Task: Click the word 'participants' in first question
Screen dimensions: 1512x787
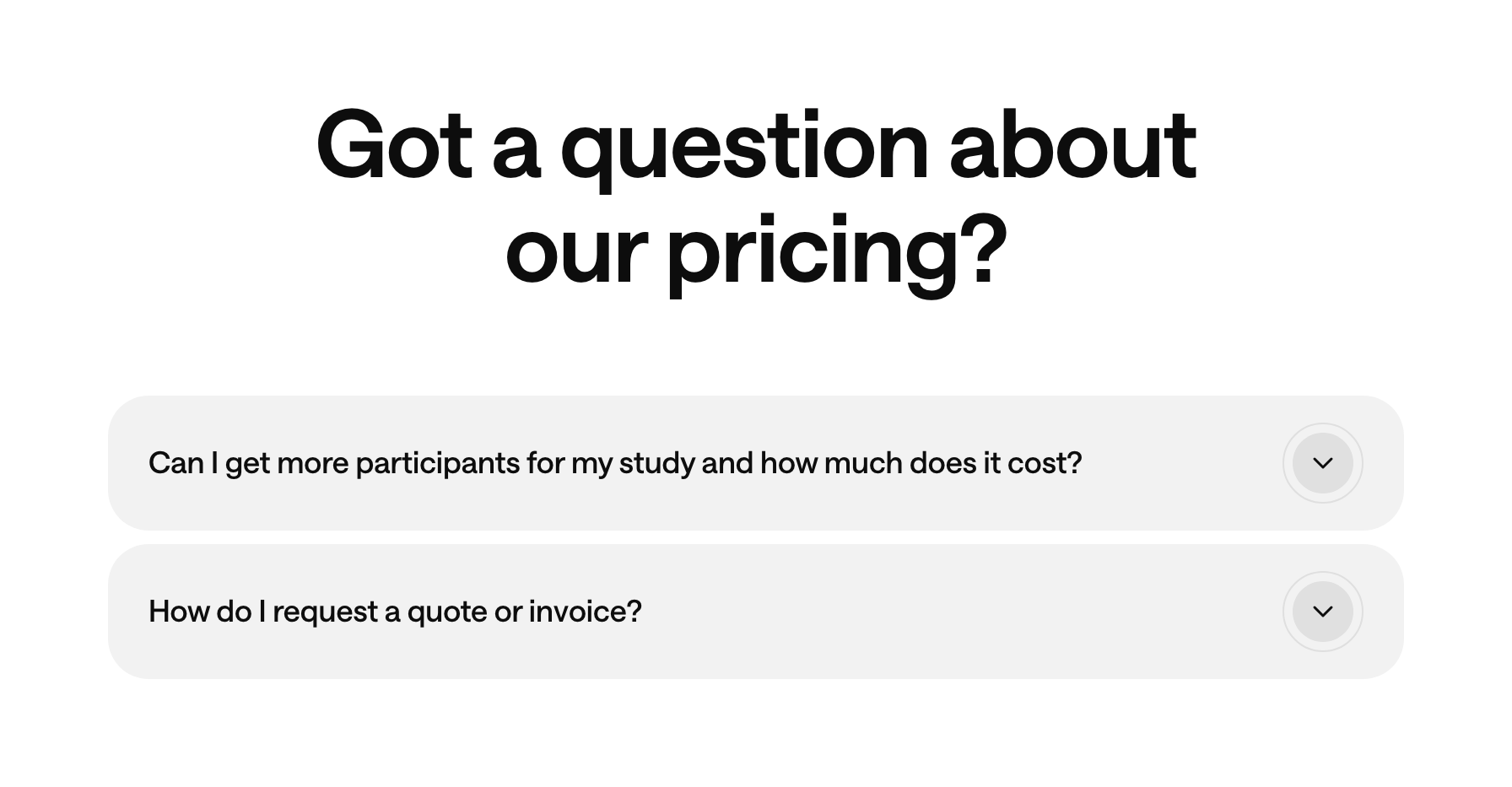Action: tap(437, 463)
